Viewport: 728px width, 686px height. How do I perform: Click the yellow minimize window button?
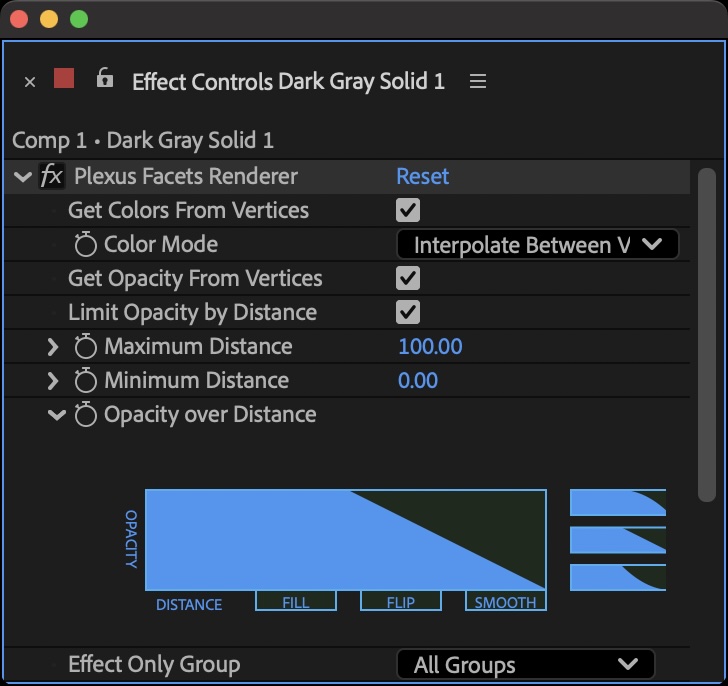click(49, 19)
